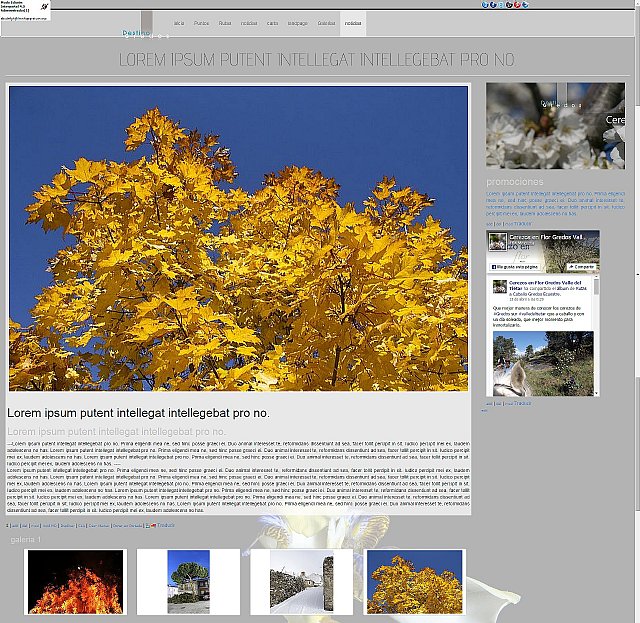
Task: Click the promociones heading
Action: (x=515, y=182)
